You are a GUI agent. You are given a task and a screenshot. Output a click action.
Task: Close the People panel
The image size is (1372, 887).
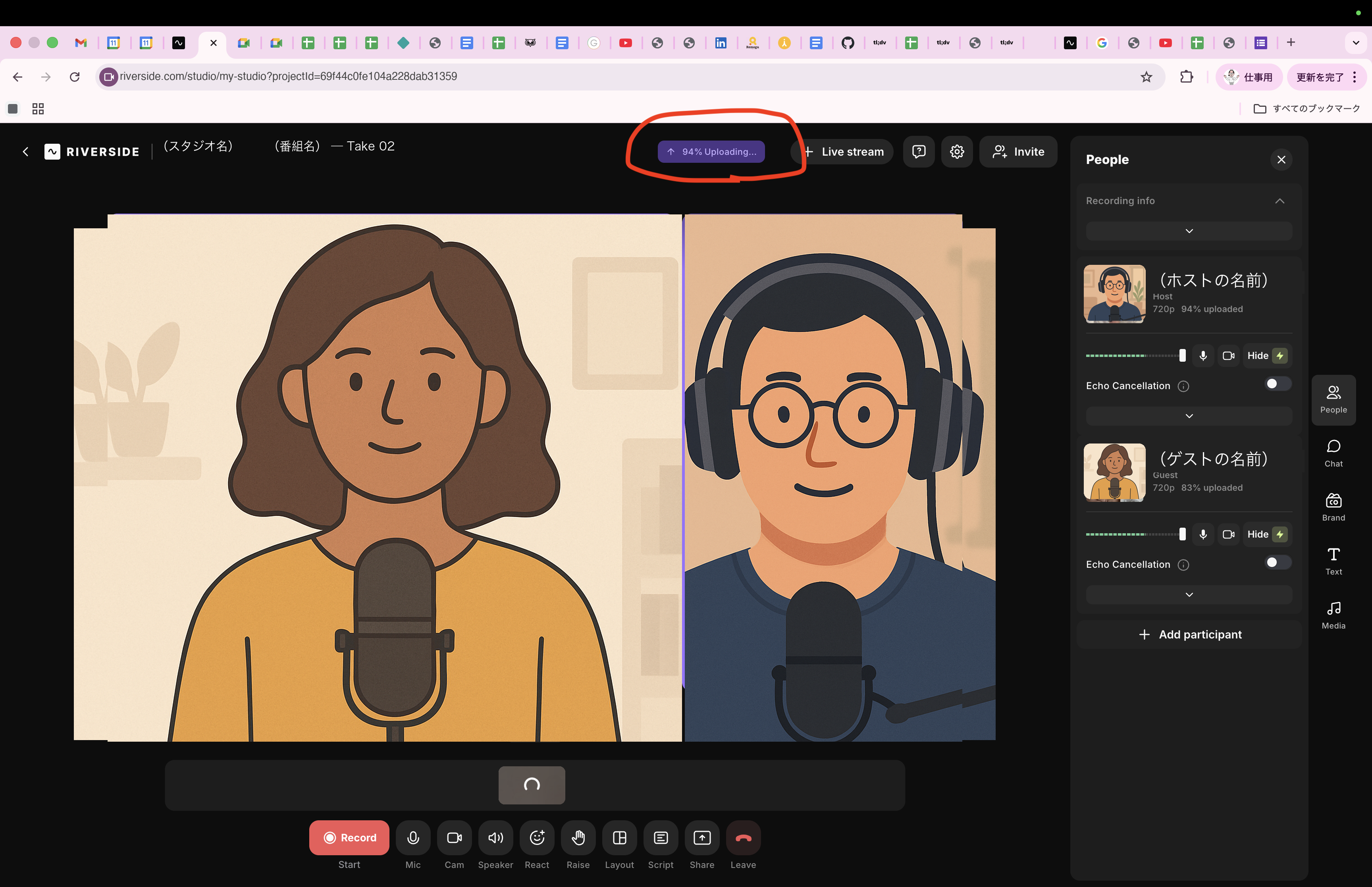(1281, 160)
